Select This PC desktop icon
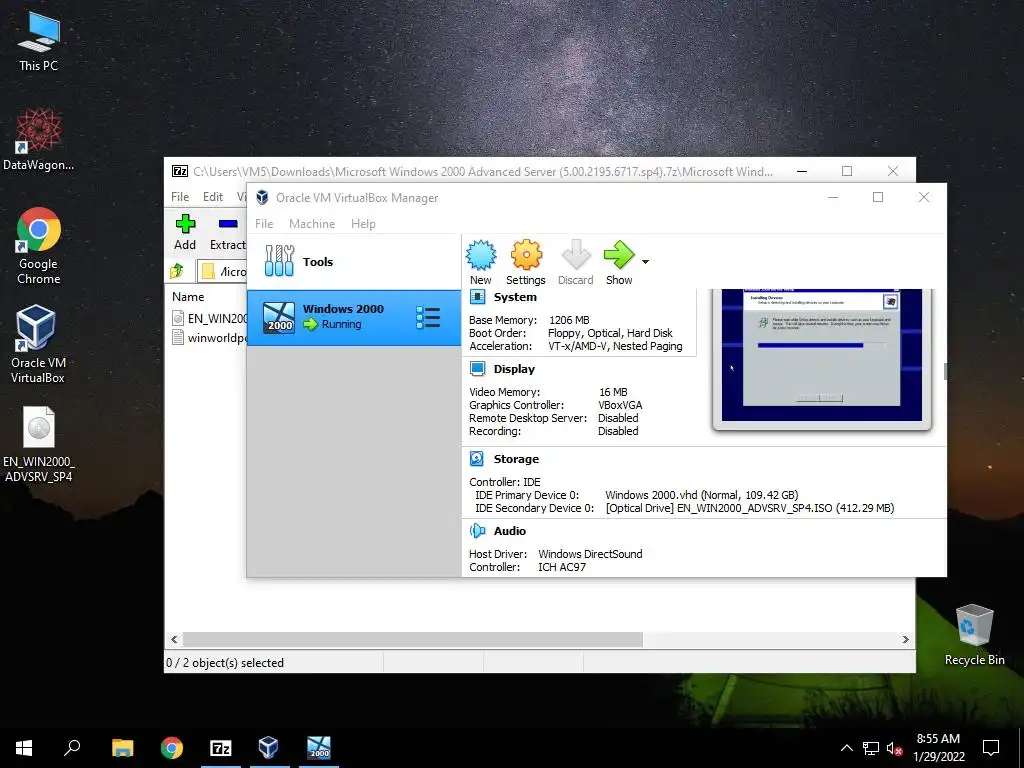The image size is (1024, 768). click(38, 41)
